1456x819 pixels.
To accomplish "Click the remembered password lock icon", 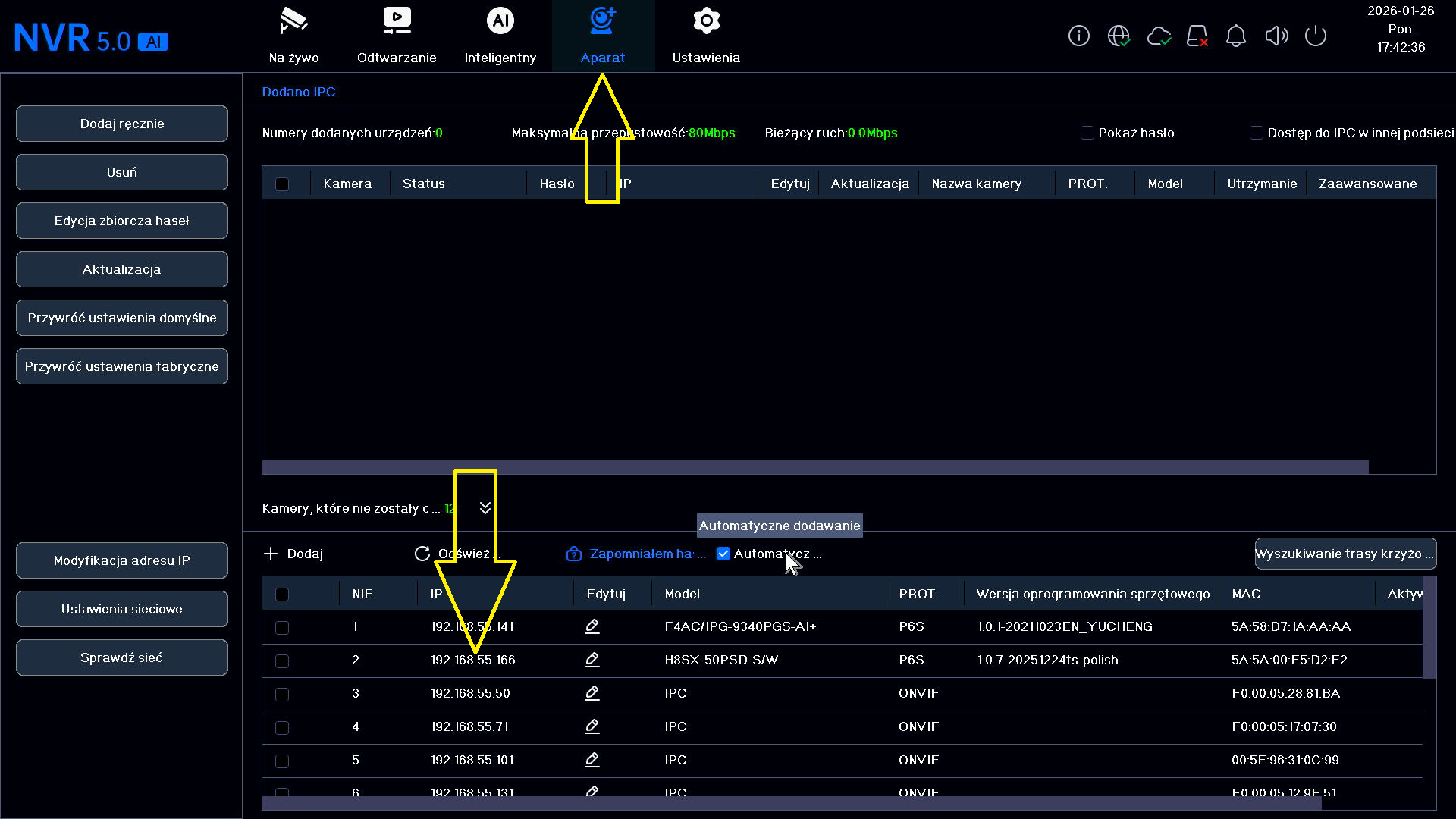I will [573, 554].
